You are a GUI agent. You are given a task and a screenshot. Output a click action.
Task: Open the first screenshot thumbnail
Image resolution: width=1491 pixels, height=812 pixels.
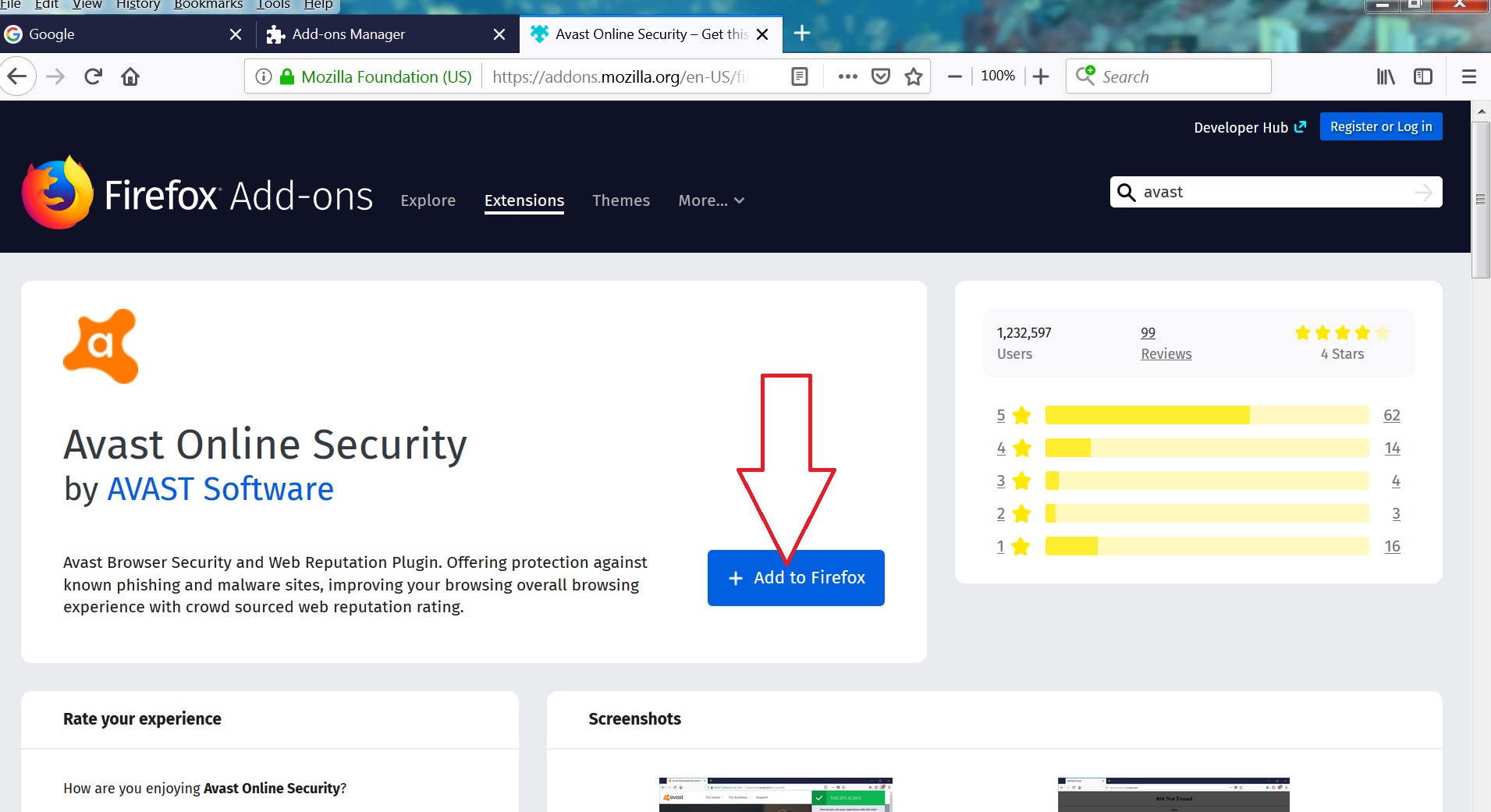point(776,795)
